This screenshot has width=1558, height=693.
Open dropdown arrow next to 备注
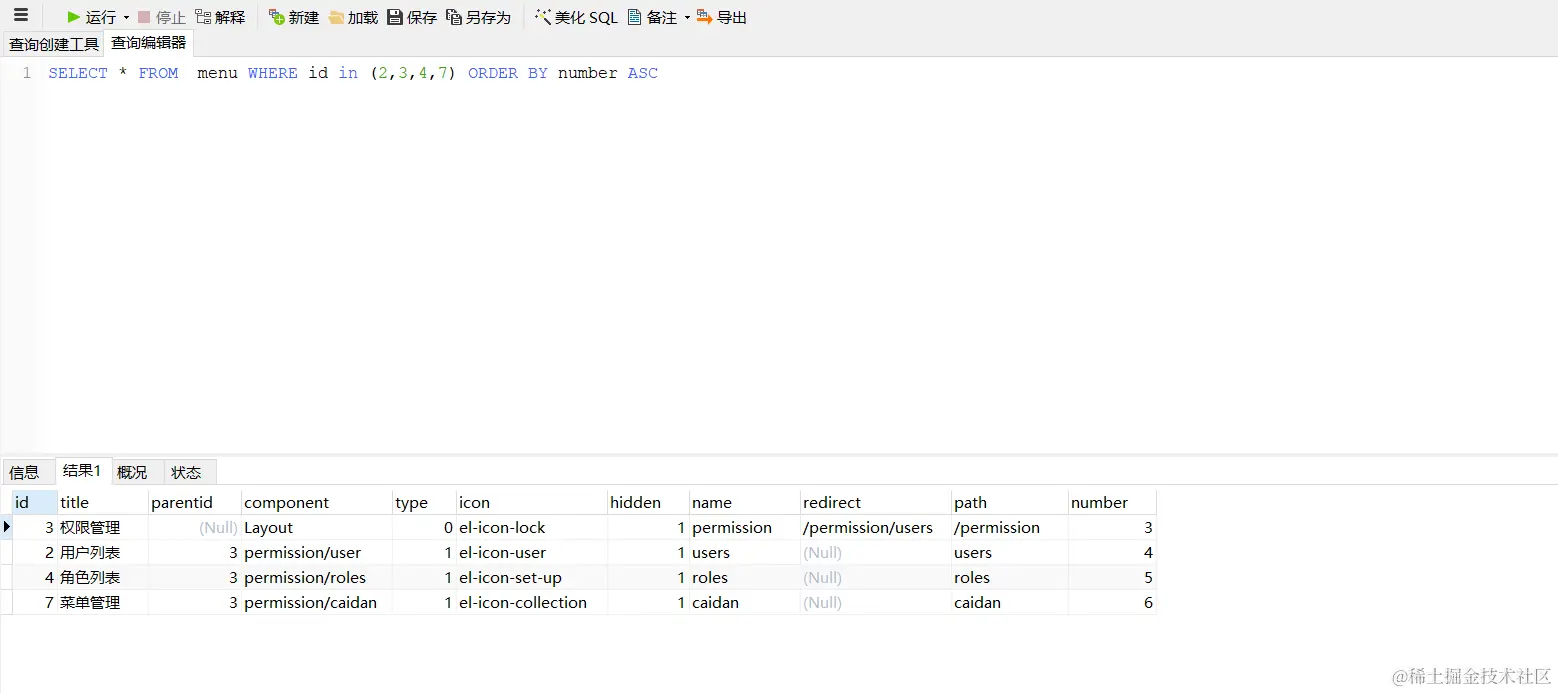pyautogui.click(x=687, y=17)
